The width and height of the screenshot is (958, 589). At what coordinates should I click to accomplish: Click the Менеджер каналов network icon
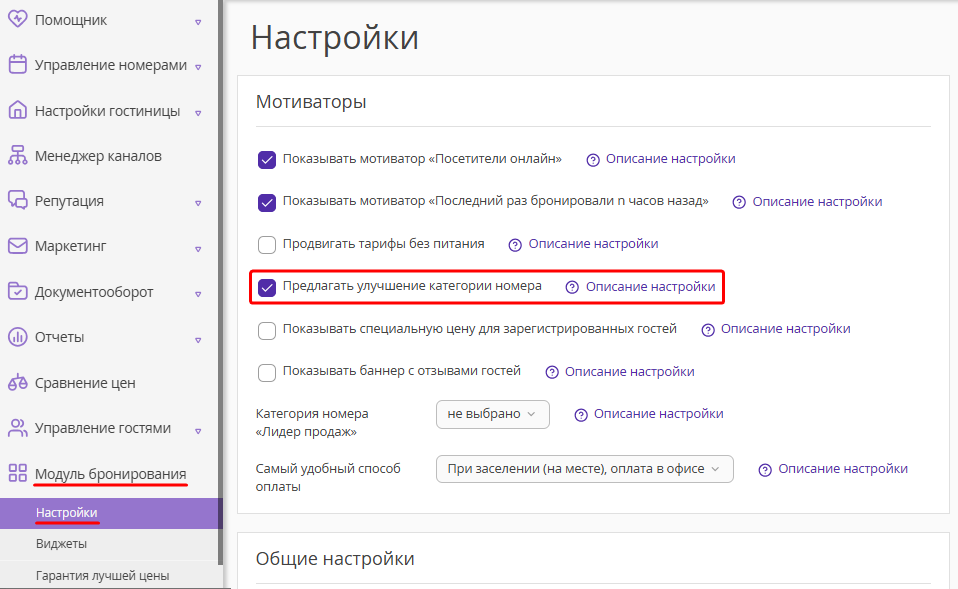[17, 155]
